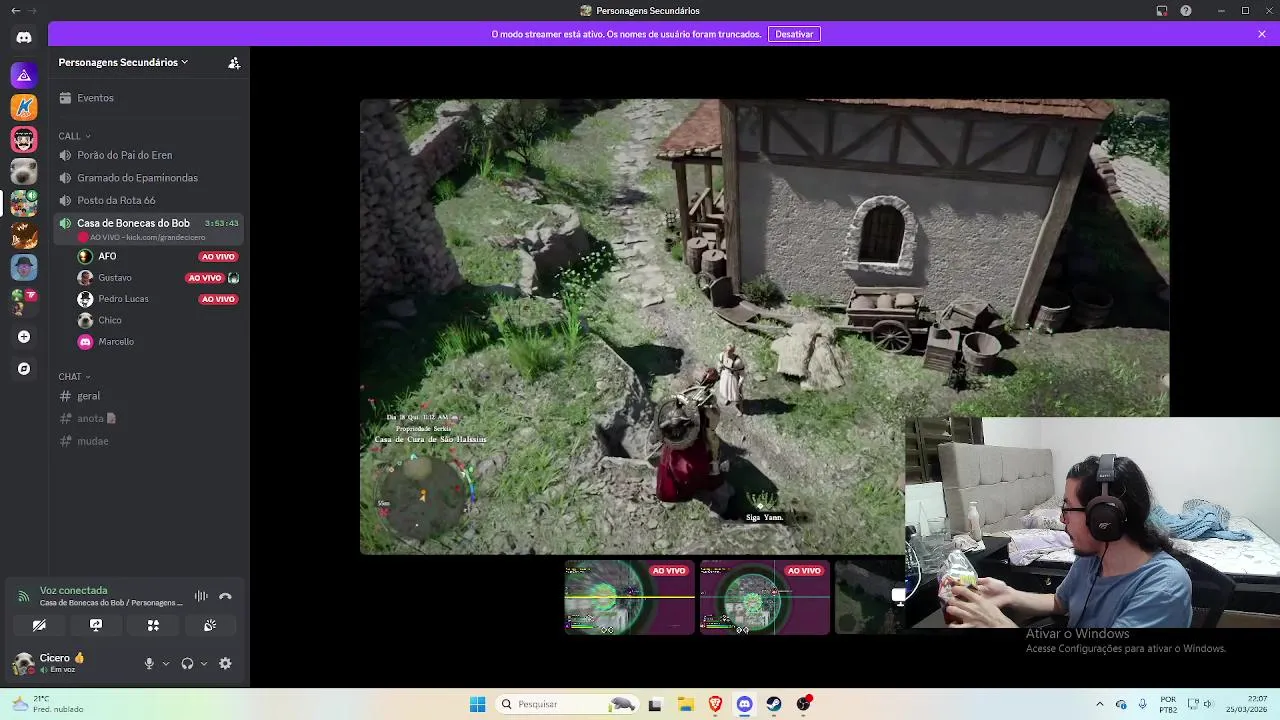Viewport: 1280px width, 720px height.
Task: Open the white dog server icon
Action: pyautogui.click(x=24, y=171)
